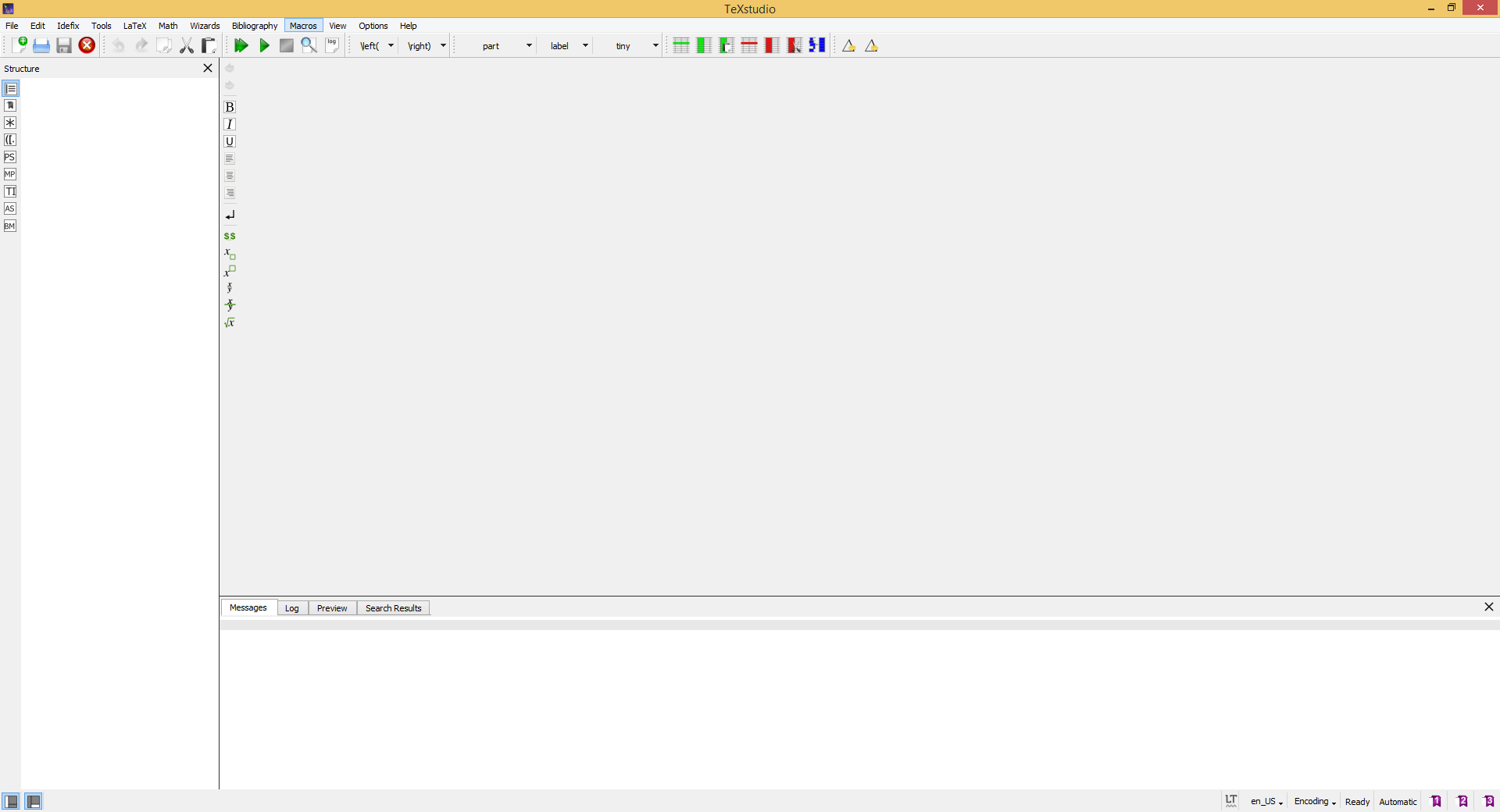Insert a new table column
1500x812 pixels.
pos(704,45)
